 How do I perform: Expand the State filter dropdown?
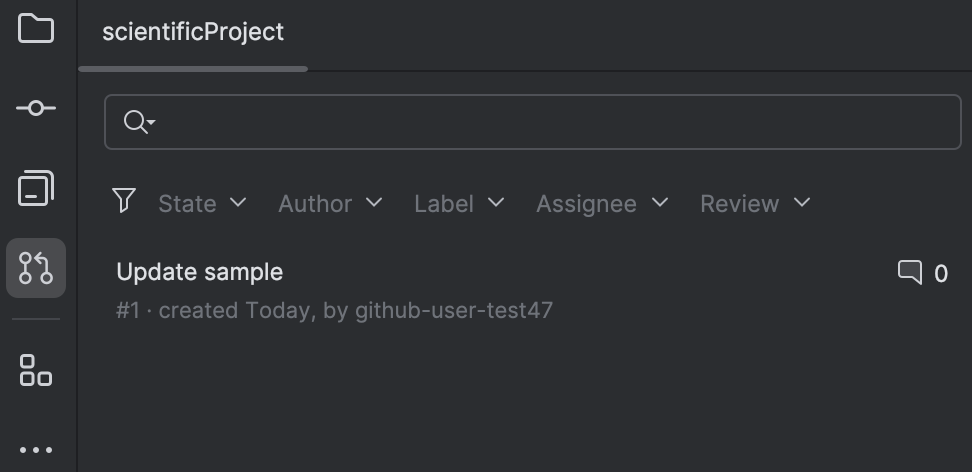[x=202, y=203]
